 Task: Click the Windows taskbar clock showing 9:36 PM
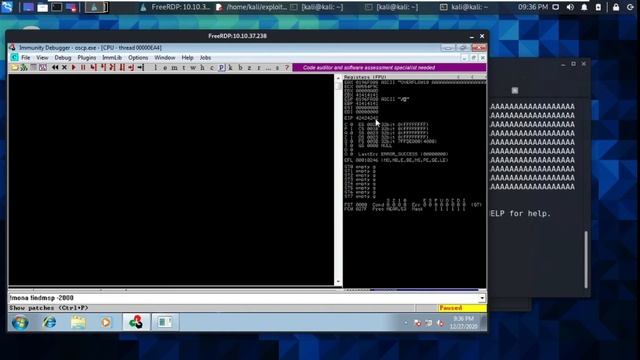(463, 322)
